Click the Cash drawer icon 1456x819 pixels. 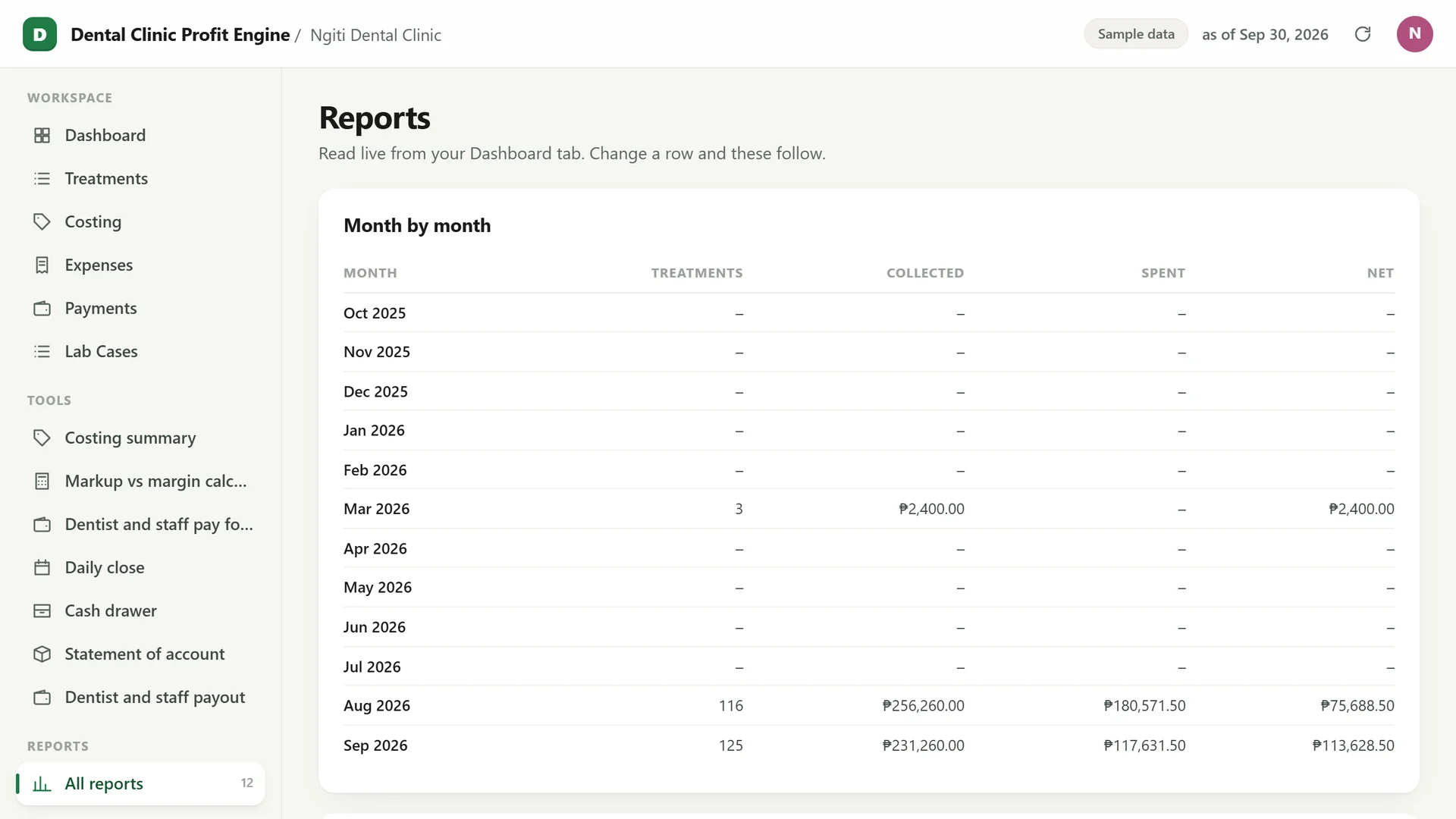pyautogui.click(x=42, y=610)
